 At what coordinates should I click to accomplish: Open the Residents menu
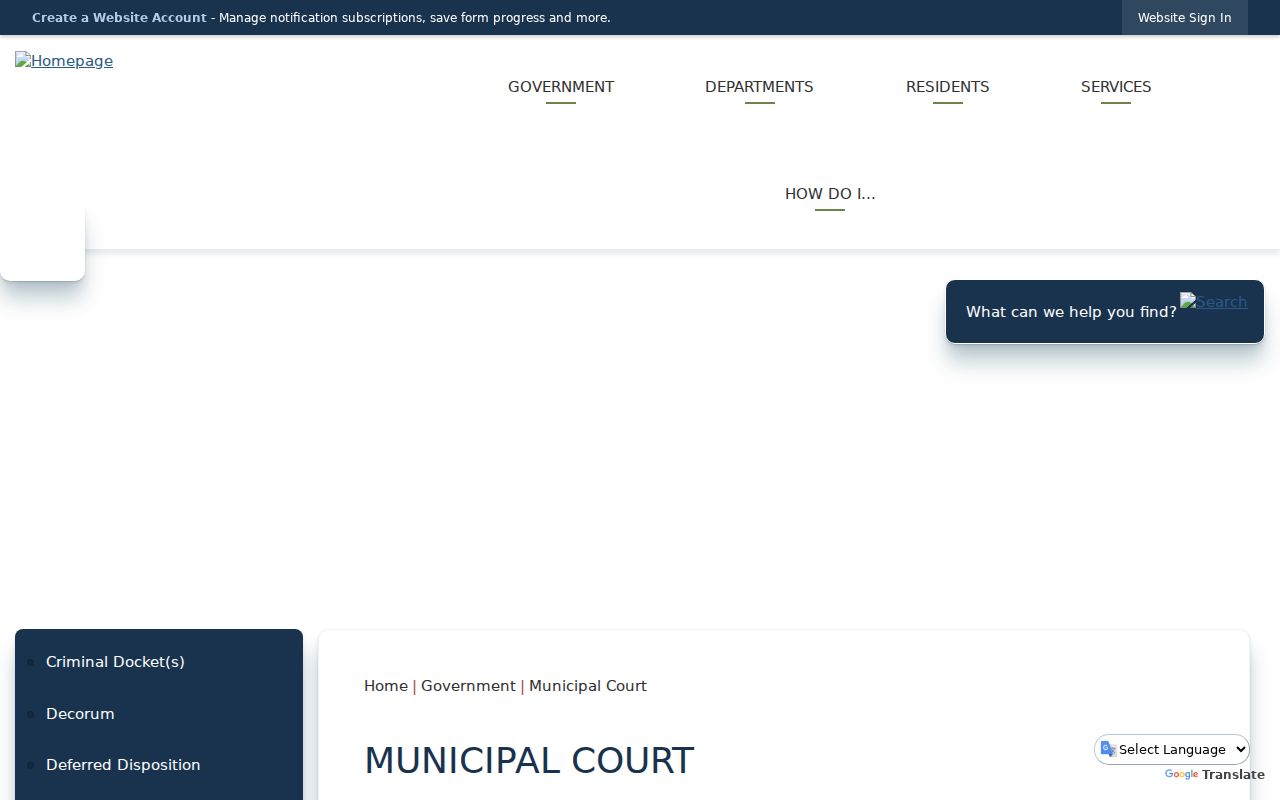[948, 87]
